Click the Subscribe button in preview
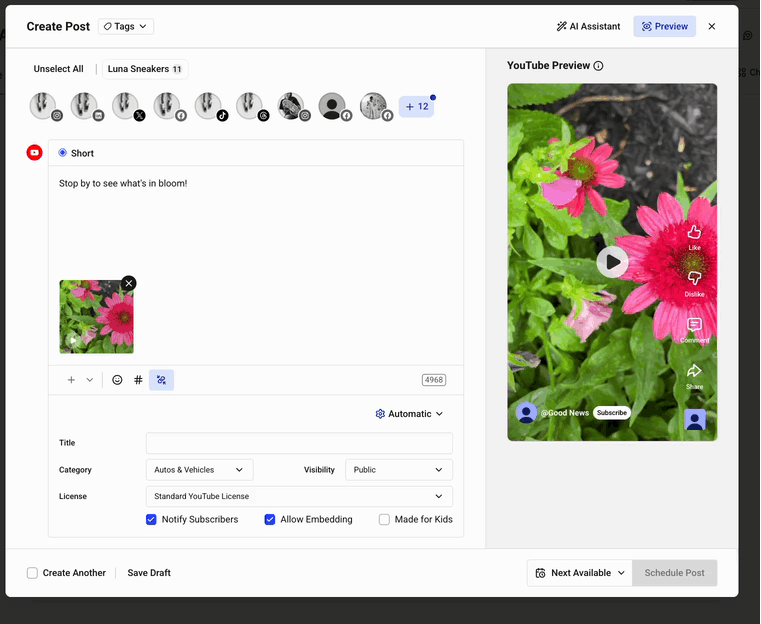The width and height of the screenshot is (761, 624). coord(612,412)
